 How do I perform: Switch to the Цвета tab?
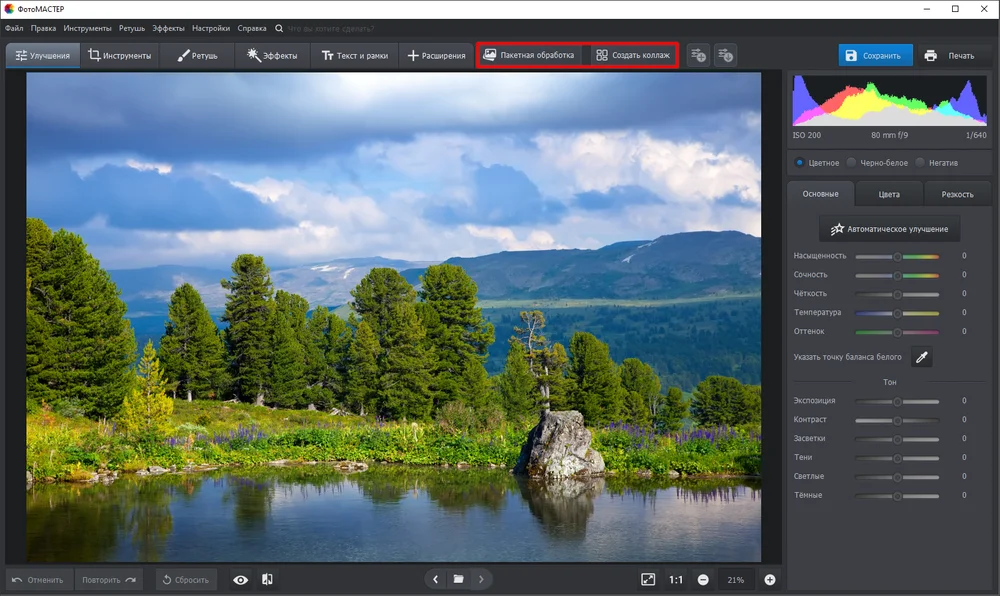pyautogui.click(x=889, y=194)
